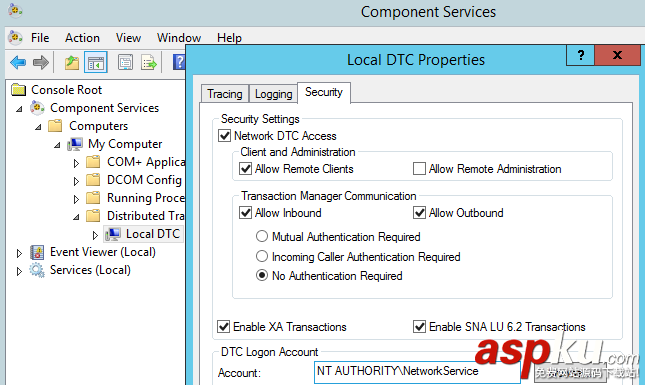Expand the COM+ Applications node
Screen dimensions: 645x385
pos(76,163)
